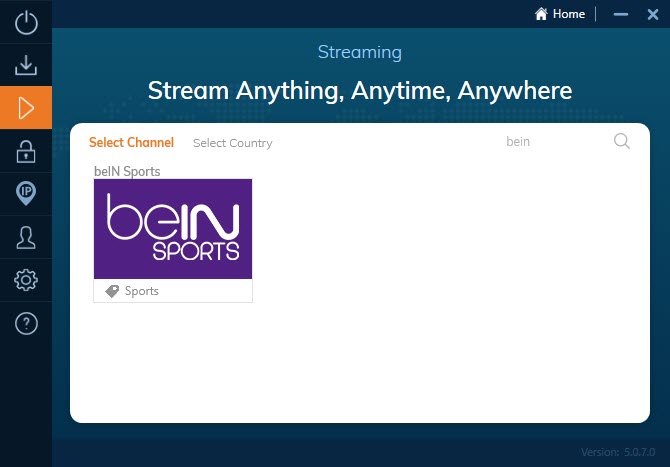Switch to the Select Channel tab

pos(131,142)
